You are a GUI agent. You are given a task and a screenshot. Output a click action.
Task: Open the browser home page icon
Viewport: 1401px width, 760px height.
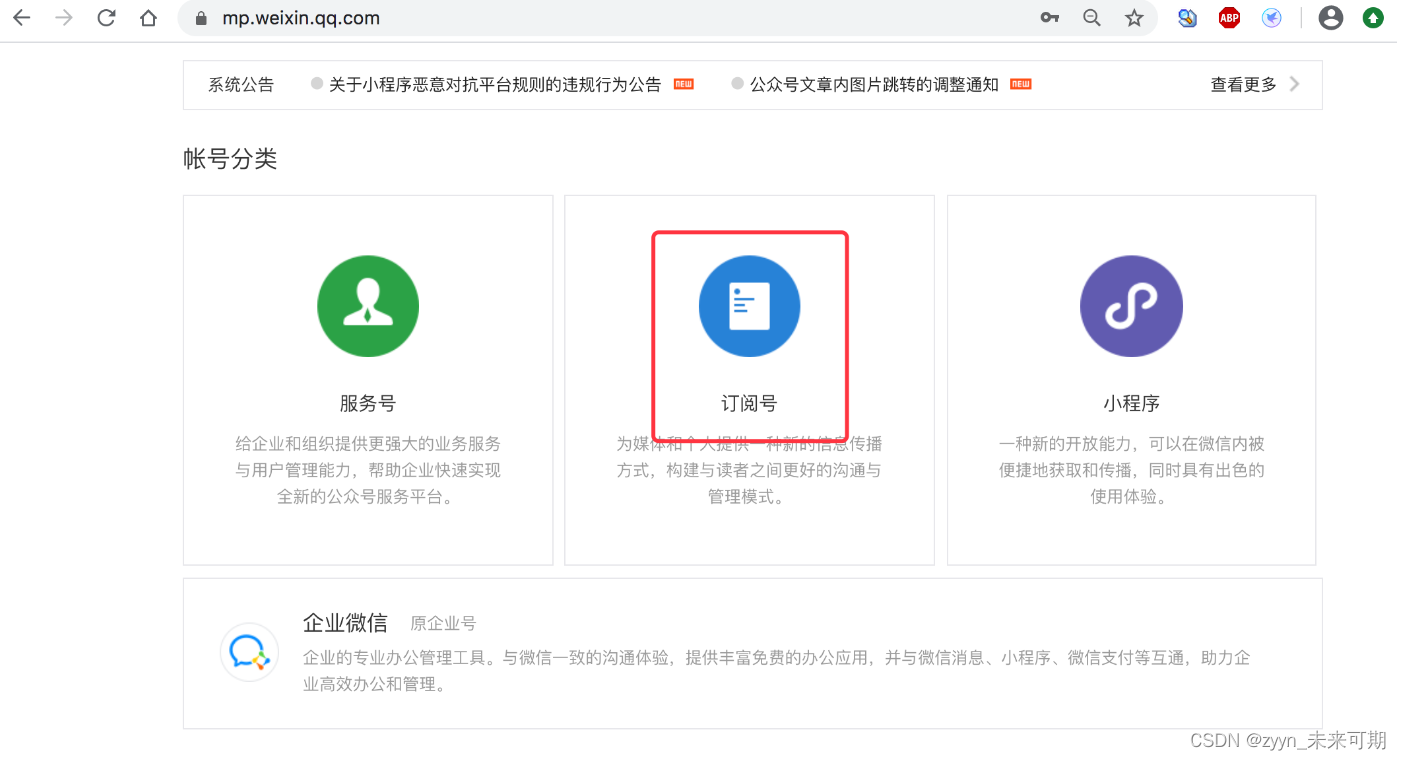[x=148, y=18]
